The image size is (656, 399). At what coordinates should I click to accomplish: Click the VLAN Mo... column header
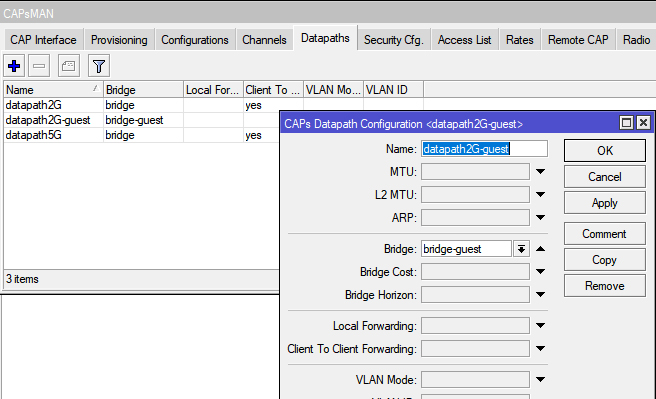[x=333, y=90]
